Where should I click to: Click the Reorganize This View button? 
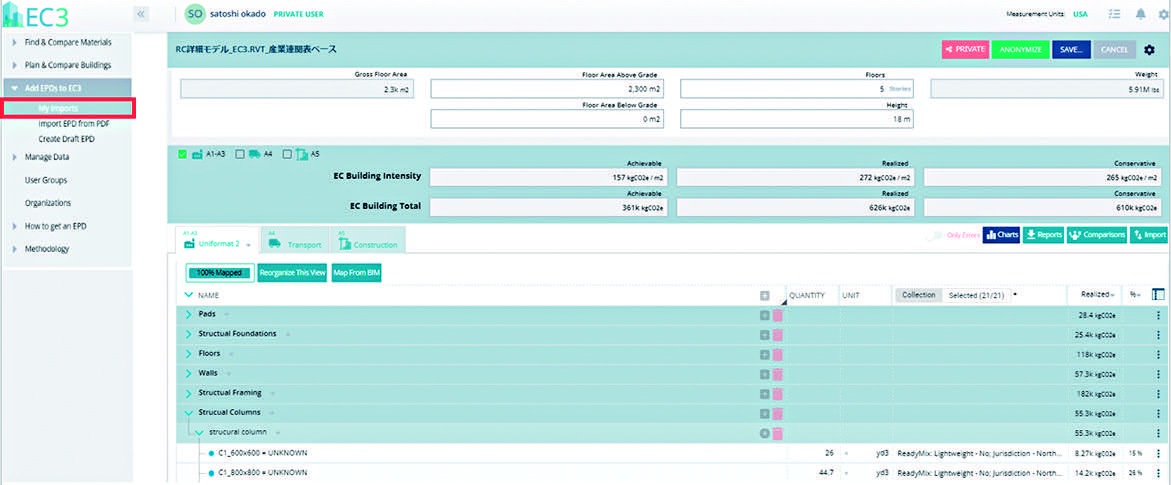click(x=292, y=274)
